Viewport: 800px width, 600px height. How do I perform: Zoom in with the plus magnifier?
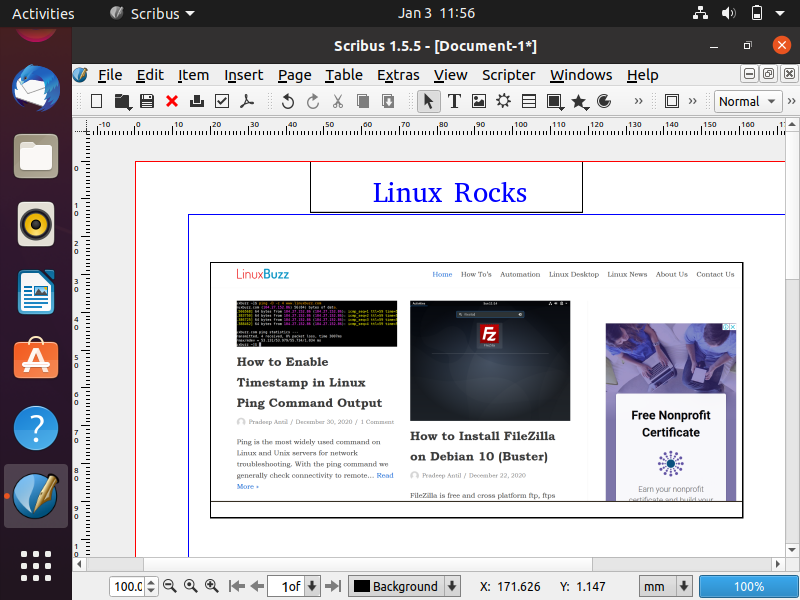(x=212, y=586)
